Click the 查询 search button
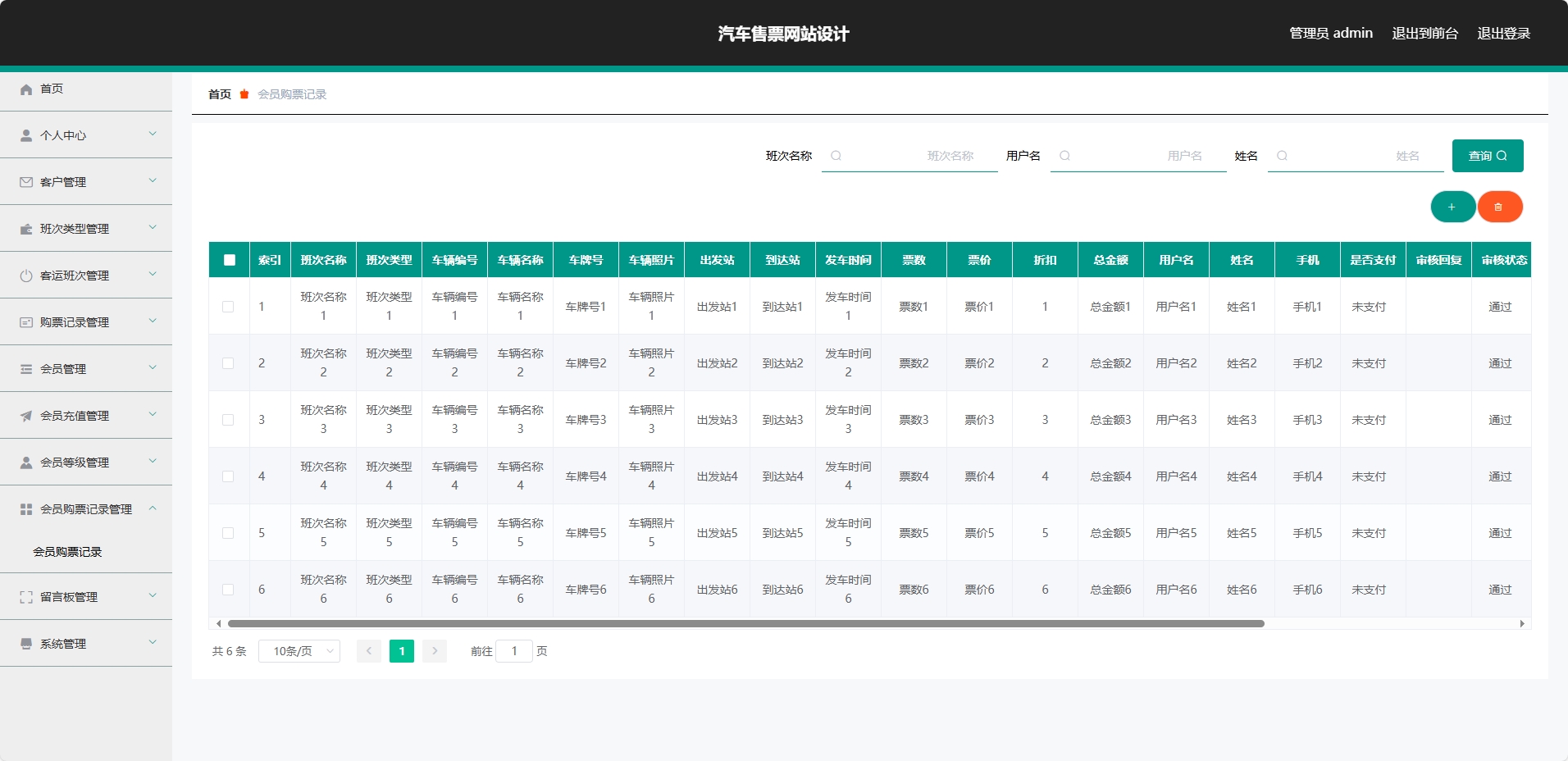The image size is (1568, 761). (x=1487, y=155)
